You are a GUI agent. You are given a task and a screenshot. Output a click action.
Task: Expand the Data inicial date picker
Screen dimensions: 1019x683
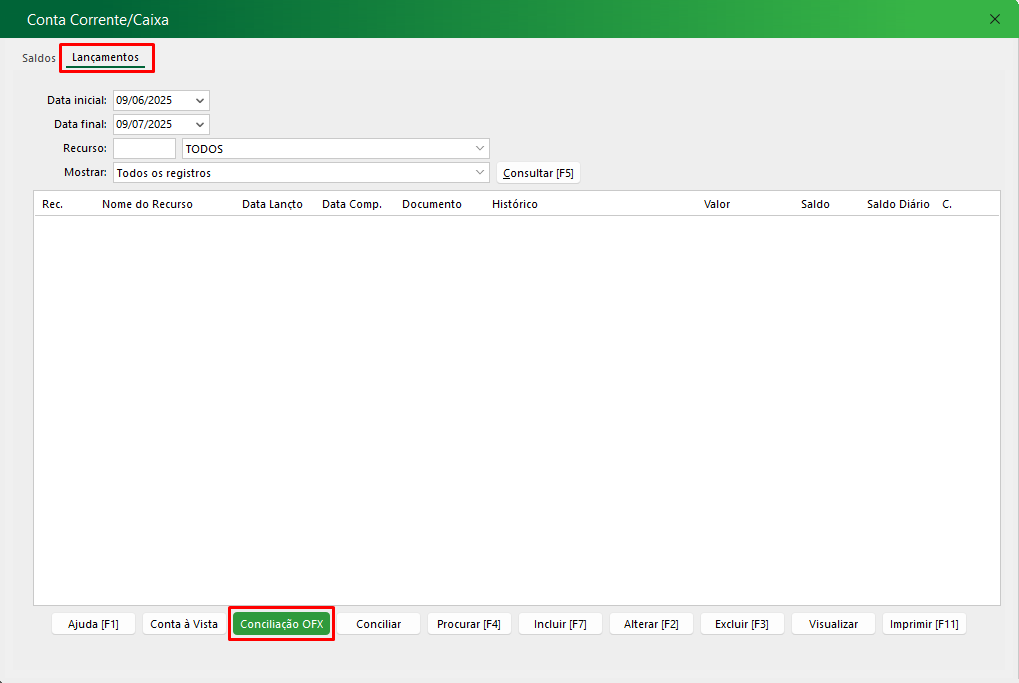tap(200, 101)
